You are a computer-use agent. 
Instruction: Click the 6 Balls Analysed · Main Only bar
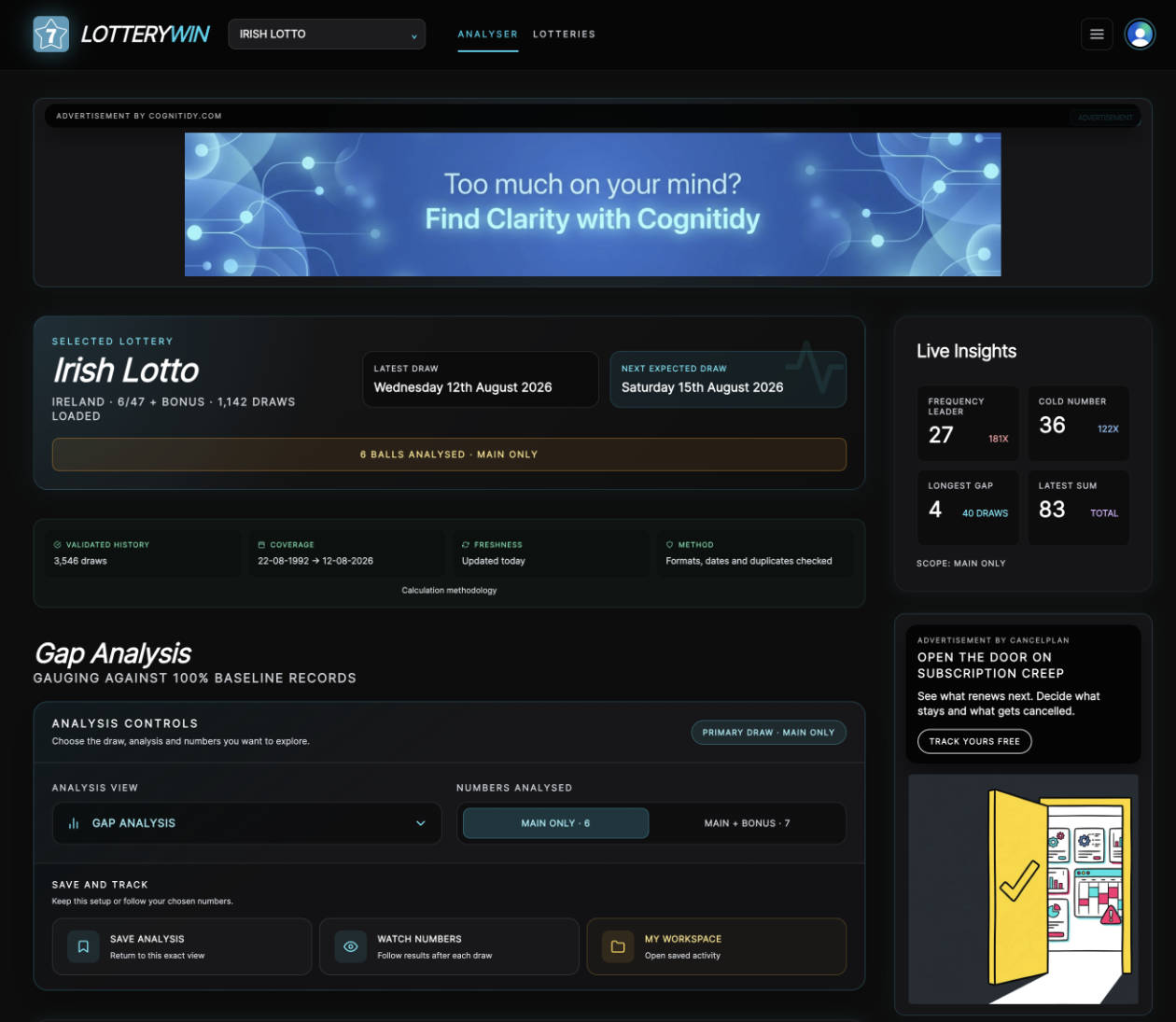[449, 455]
